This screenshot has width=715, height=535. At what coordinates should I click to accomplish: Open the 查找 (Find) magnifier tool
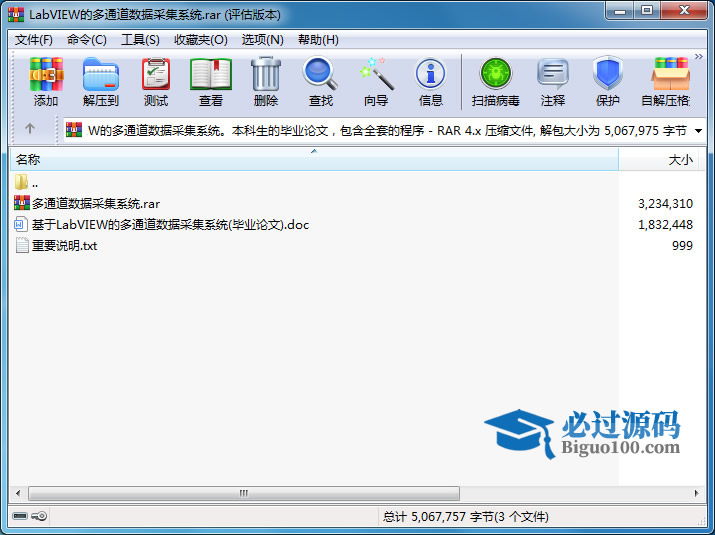coord(321,81)
